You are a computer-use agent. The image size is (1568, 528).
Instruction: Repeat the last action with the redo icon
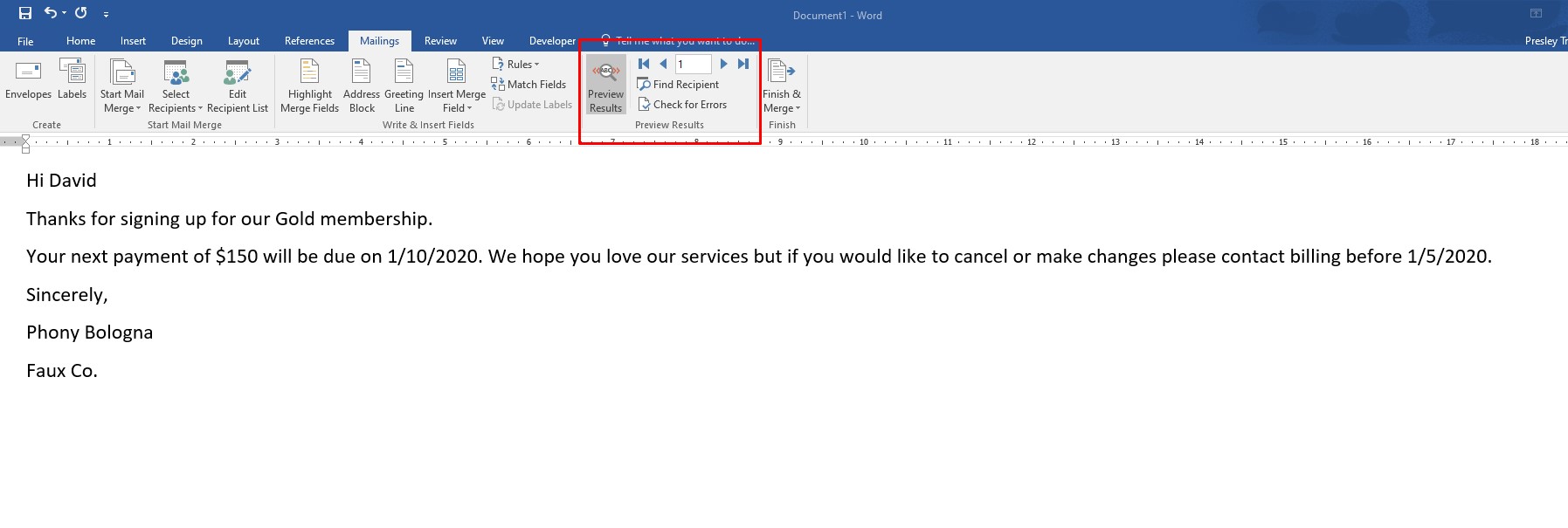(x=81, y=13)
